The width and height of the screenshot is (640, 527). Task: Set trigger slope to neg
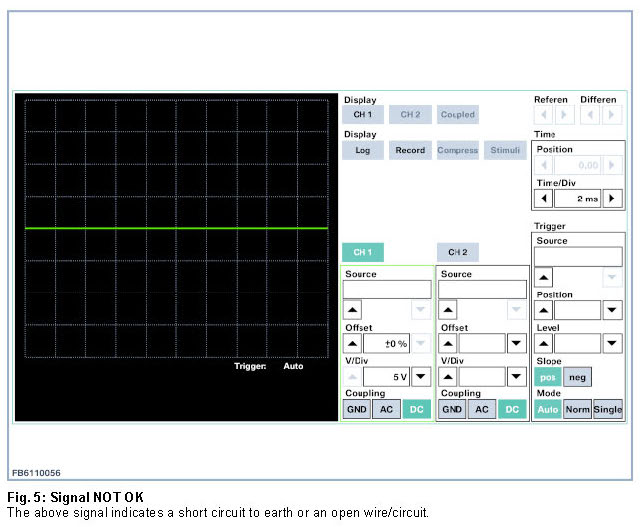[x=577, y=377]
